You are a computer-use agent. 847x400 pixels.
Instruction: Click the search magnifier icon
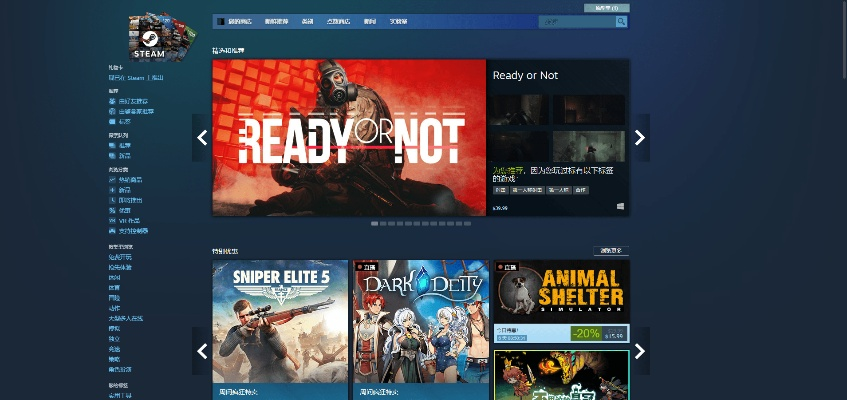point(621,22)
